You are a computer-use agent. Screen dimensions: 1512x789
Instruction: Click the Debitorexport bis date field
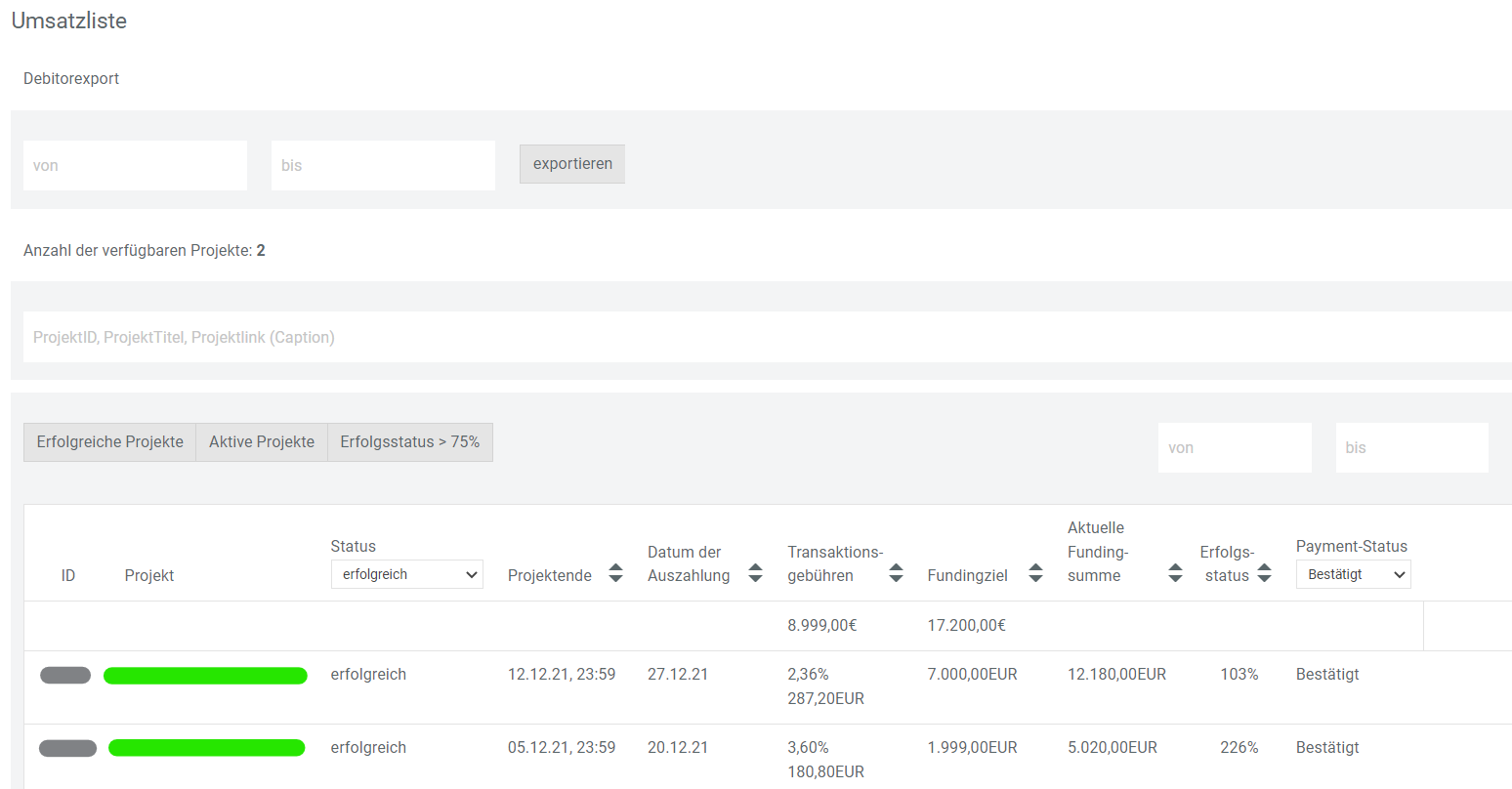(x=383, y=166)
